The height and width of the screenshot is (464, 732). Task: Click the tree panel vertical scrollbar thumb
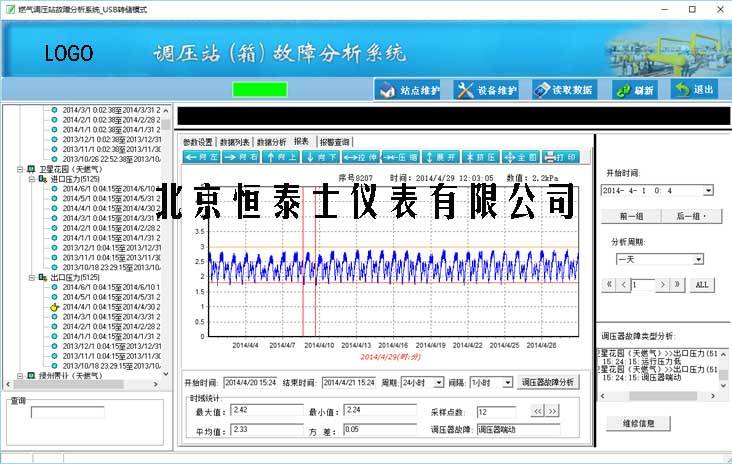pos(166,124)
